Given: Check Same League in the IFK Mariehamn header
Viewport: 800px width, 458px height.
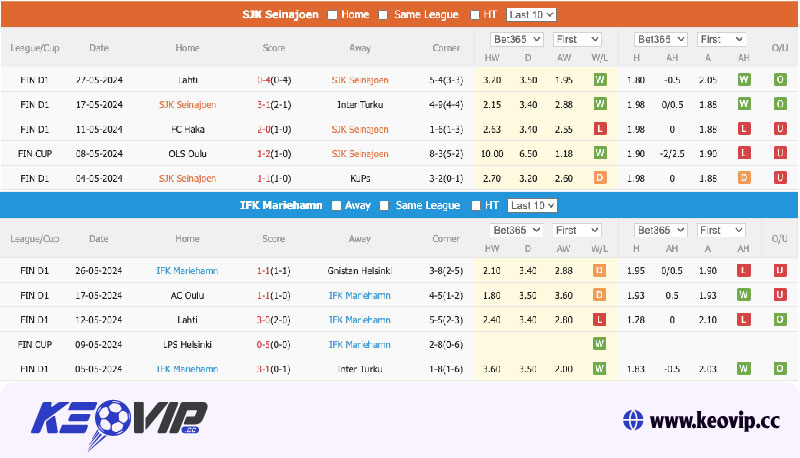Looking at the screenshot, I should (x=384, y=205).
